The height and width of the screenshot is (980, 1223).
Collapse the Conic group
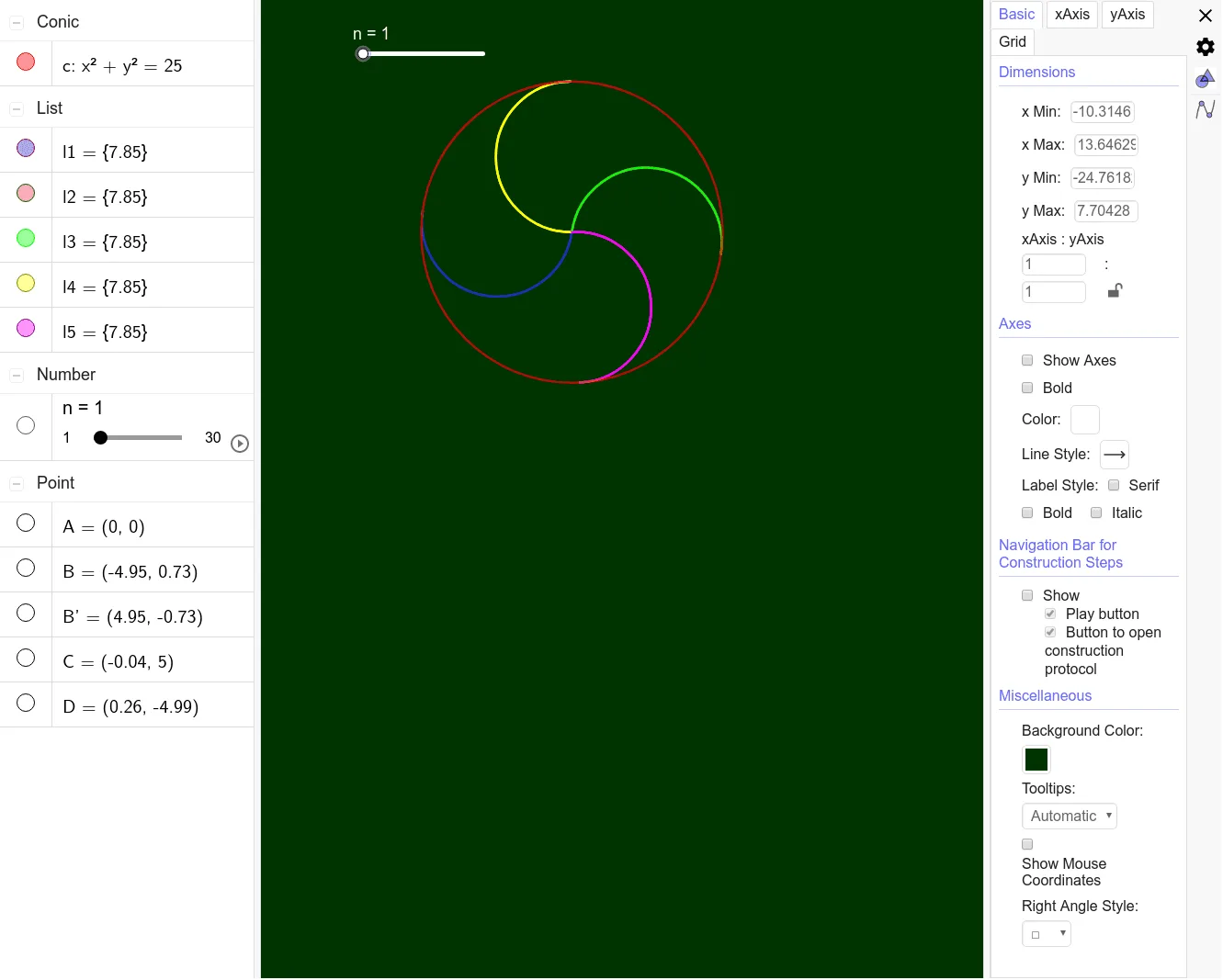[x=17, y=22]
